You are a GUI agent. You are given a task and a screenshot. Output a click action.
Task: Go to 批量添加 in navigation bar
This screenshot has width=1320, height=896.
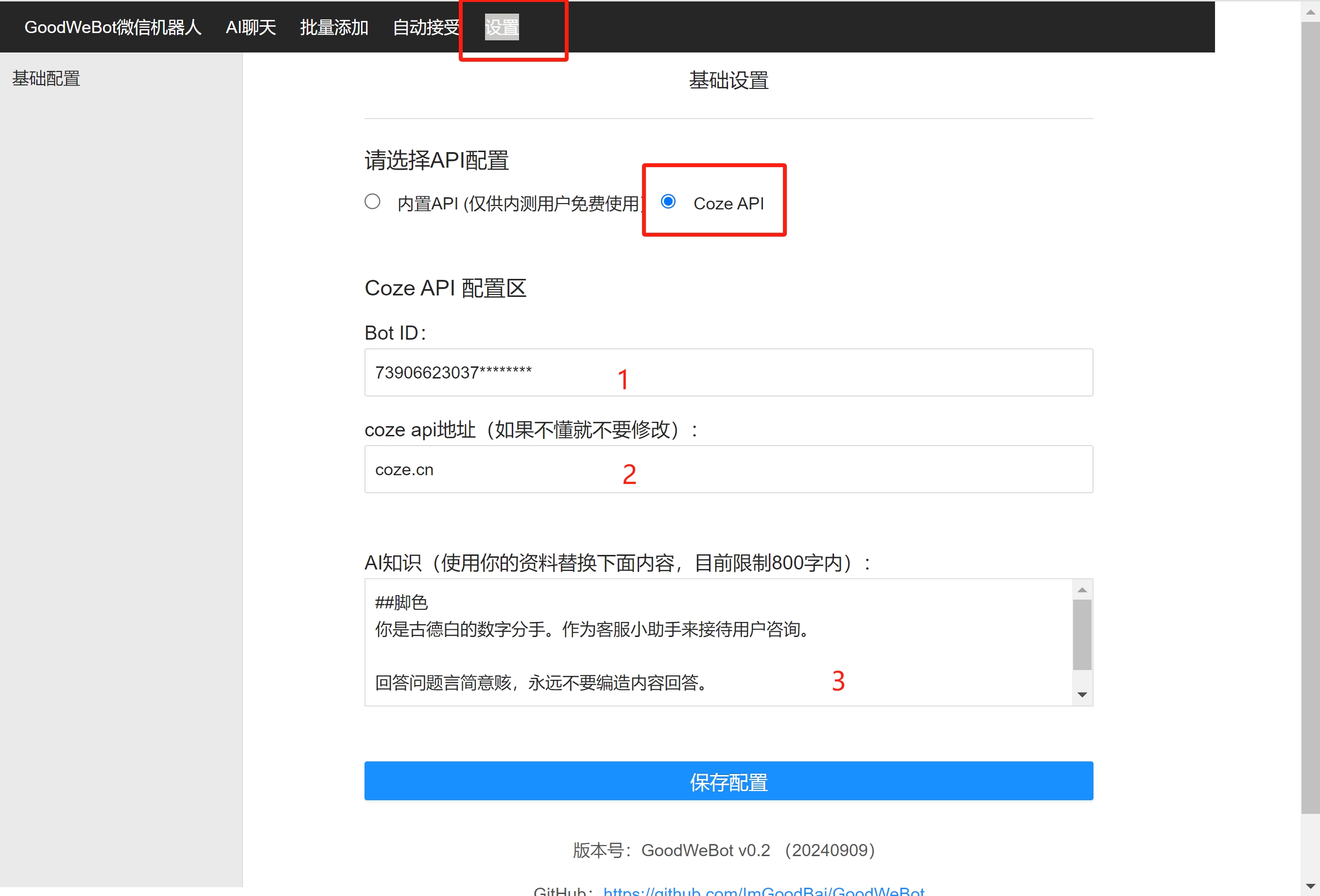[x=334, y=27]
